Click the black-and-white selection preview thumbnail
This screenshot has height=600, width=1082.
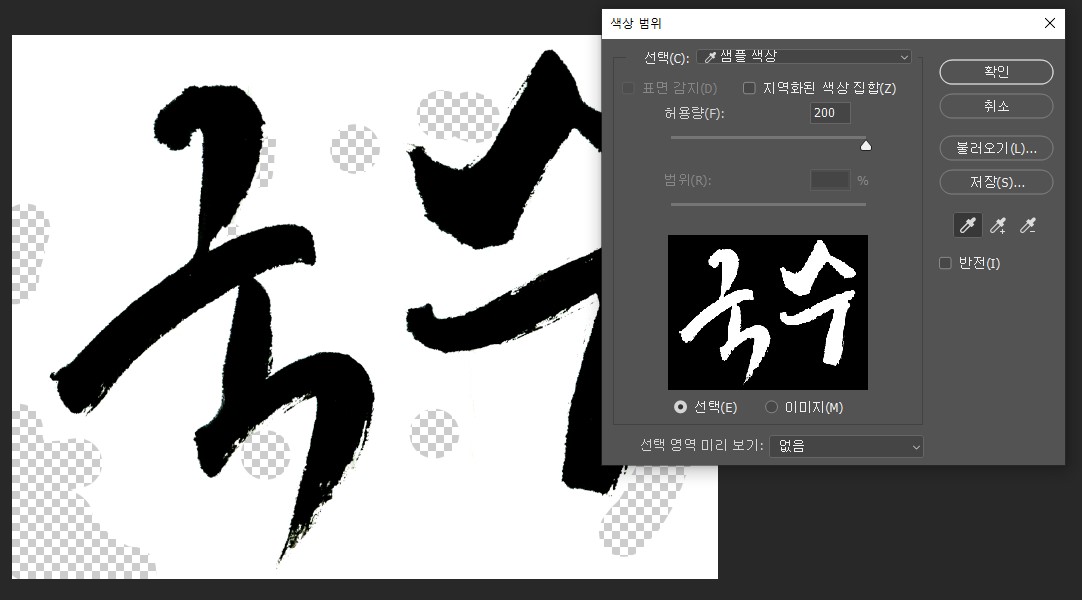768,312
